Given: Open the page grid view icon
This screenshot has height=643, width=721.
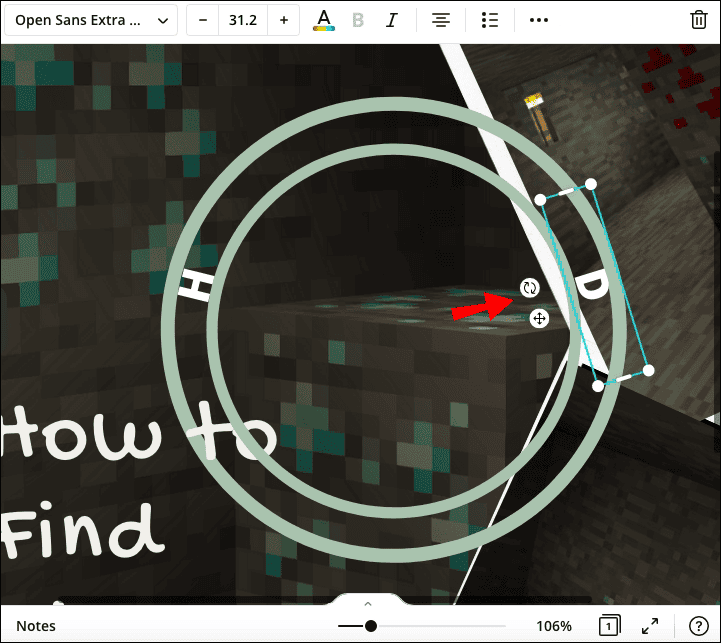Looking at the screenshot, I should tap(608, 626).
